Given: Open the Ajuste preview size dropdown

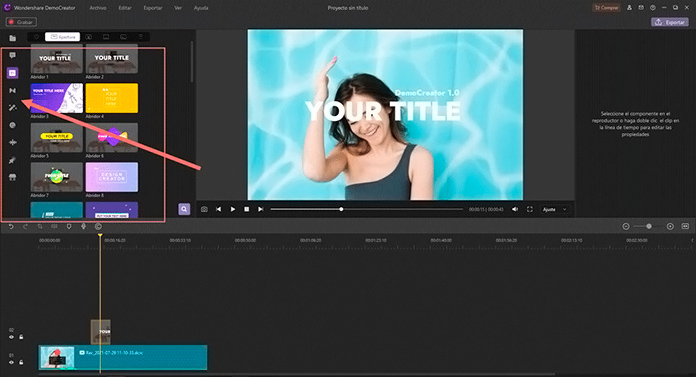Looking at the screenshot, I should pyautogui.click(x=555, y=209).
